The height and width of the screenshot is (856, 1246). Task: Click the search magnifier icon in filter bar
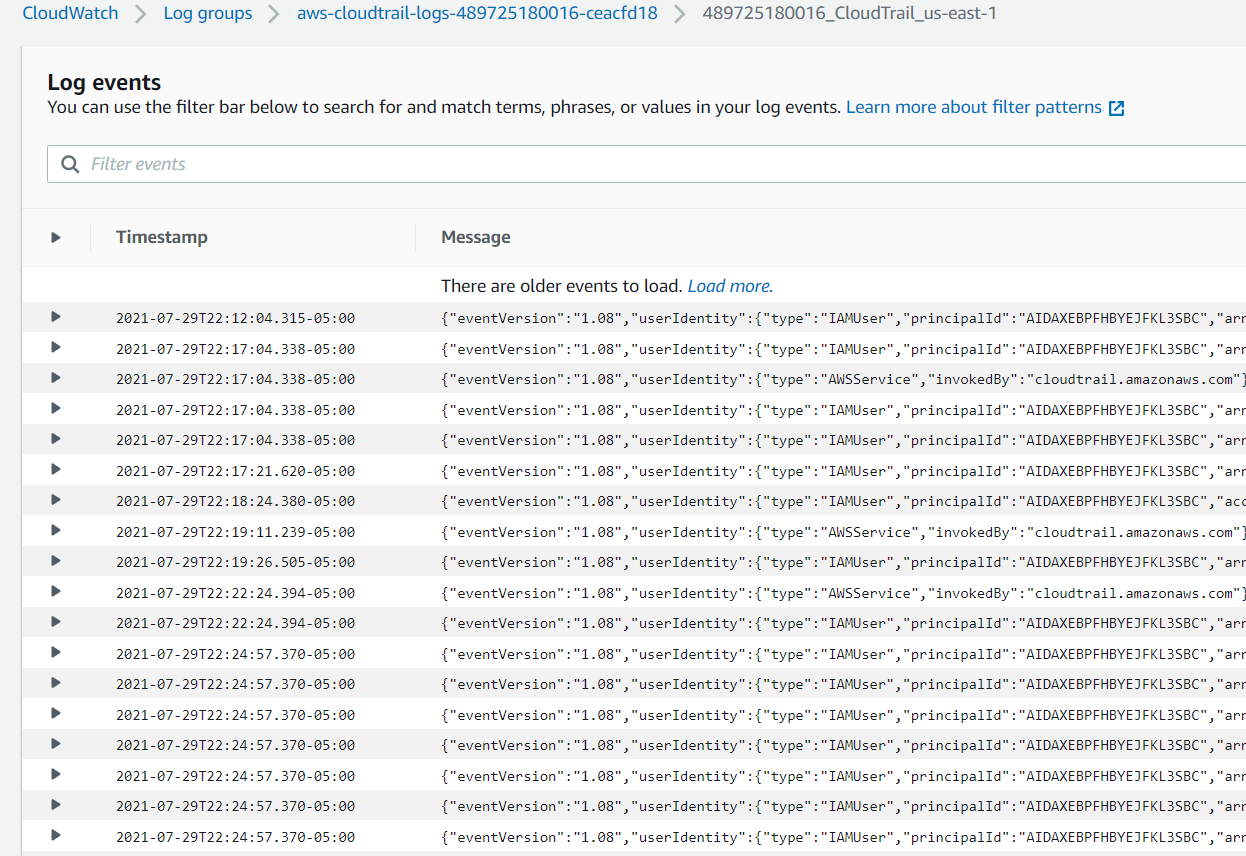(70, 164)
